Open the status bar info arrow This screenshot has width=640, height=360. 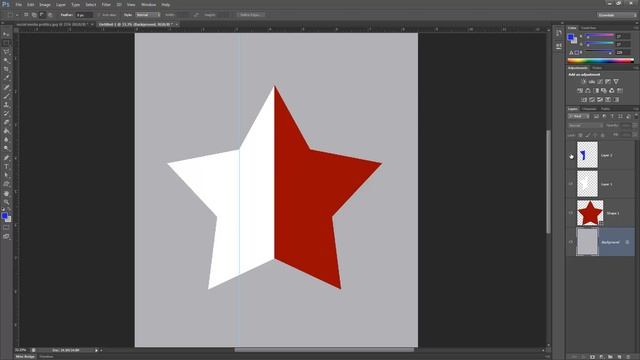(97, 350)
